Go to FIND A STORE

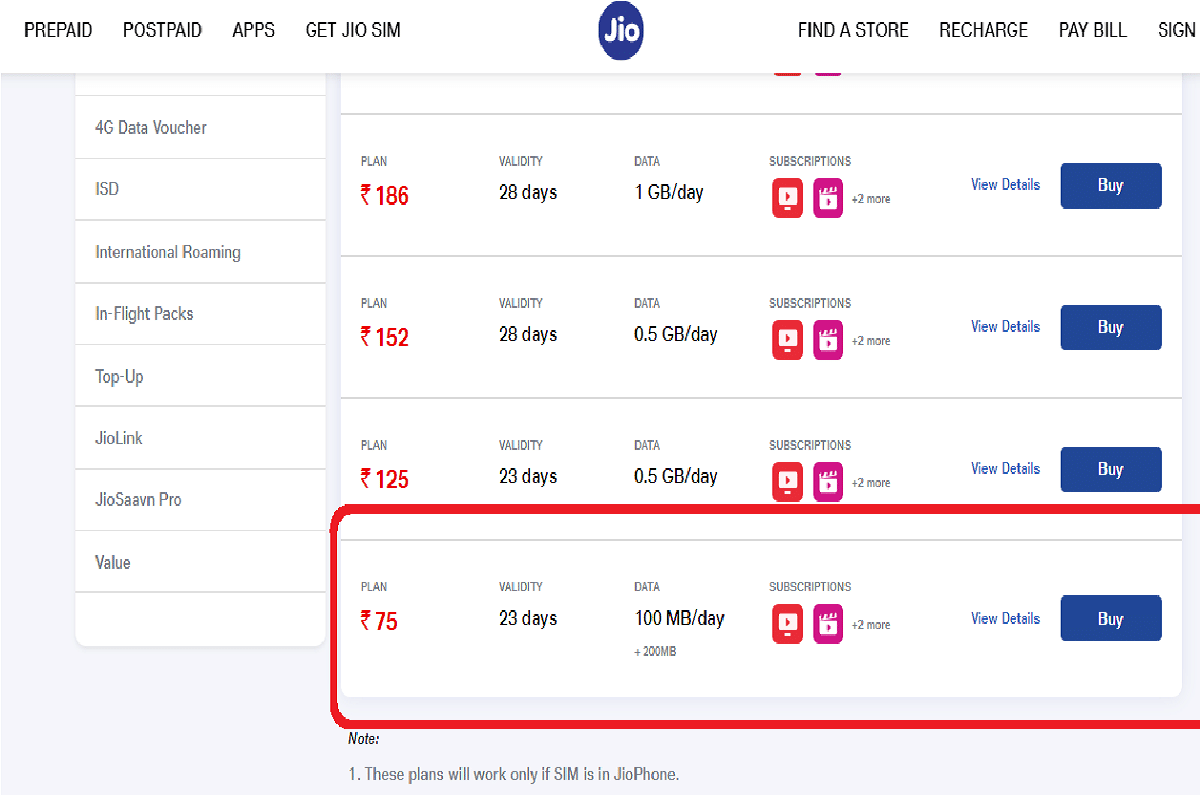(853, 30)
